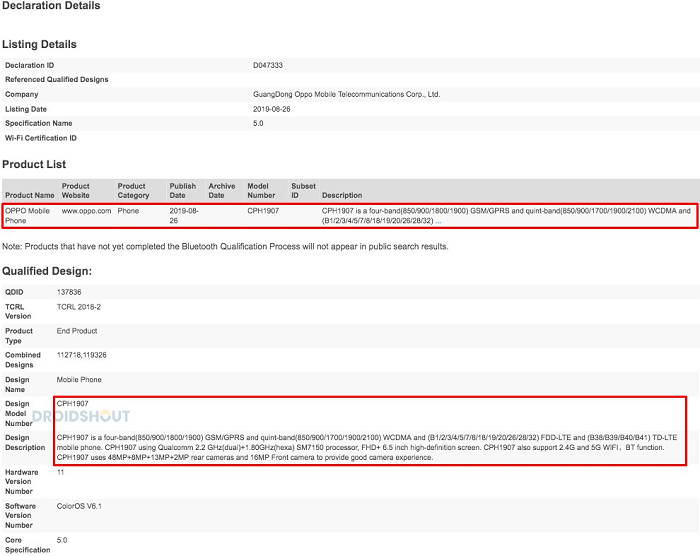
Task: Click the 'Model Number' column header
Action: click(x=261, y=191)
